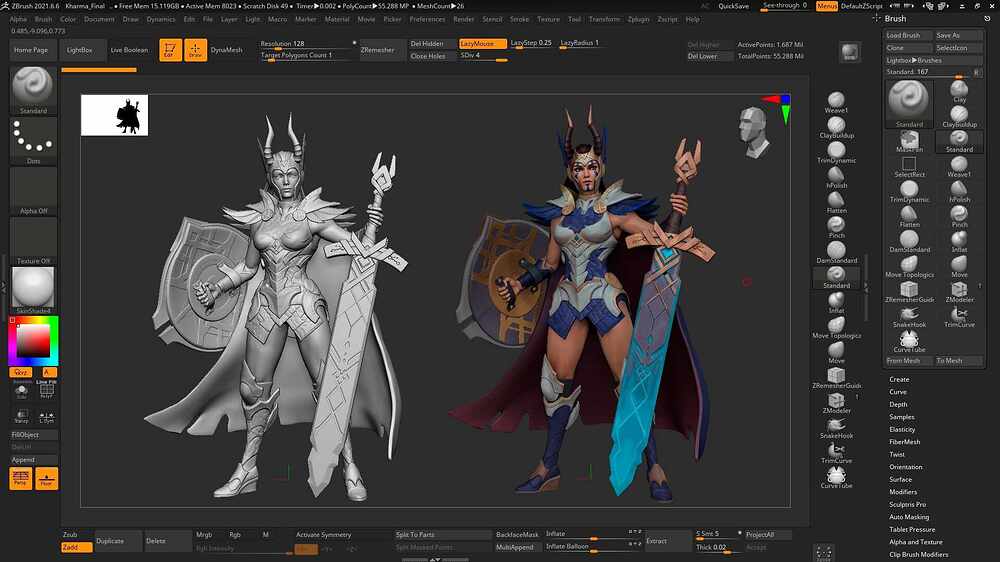Select the Inflat brush in the side shelf

click(x=836, y=302)
